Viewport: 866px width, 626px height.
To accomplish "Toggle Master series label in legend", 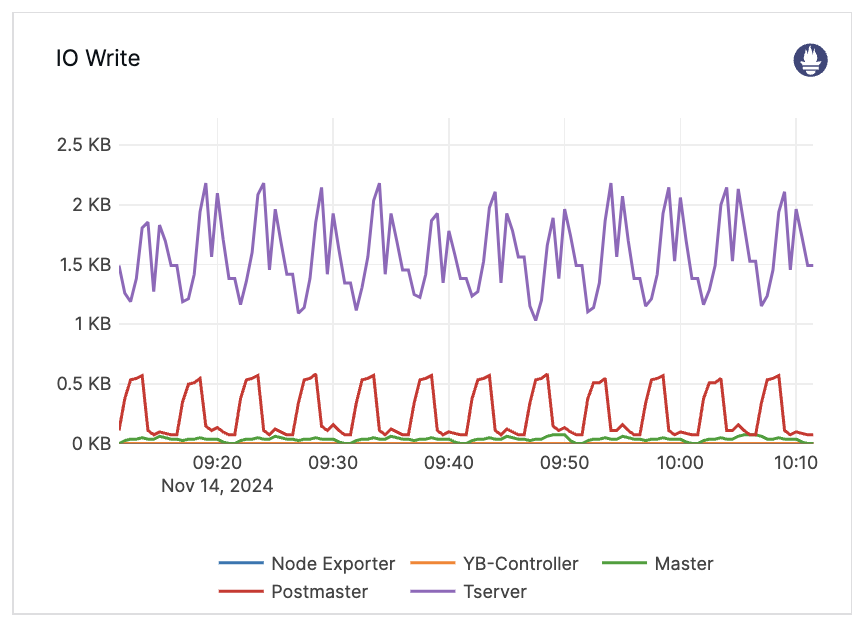I will click(x=684, y=564).
